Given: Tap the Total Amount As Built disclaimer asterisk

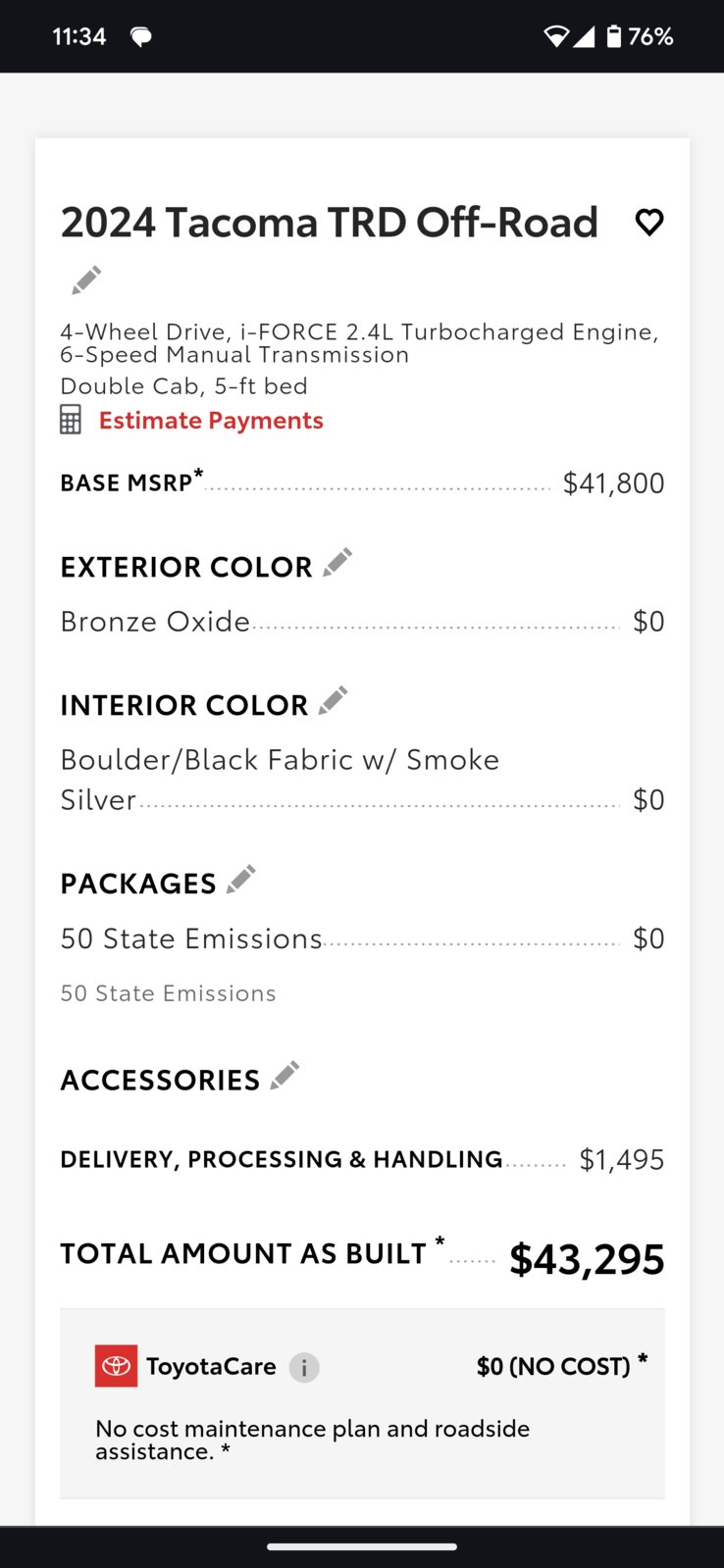Looking at the screenshot, I should pyautogui.click(x=440, y=1240).
